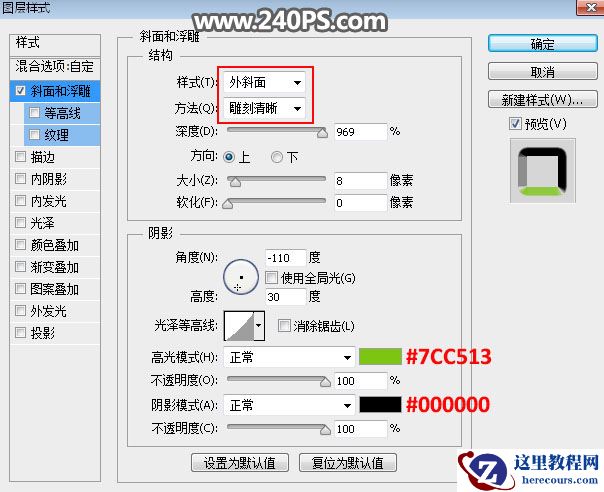This screenshot has height=492, width=604.
Task: Click highlight 不透明度(O) value field
Action: pyautogui.click(x=360, y=381)
